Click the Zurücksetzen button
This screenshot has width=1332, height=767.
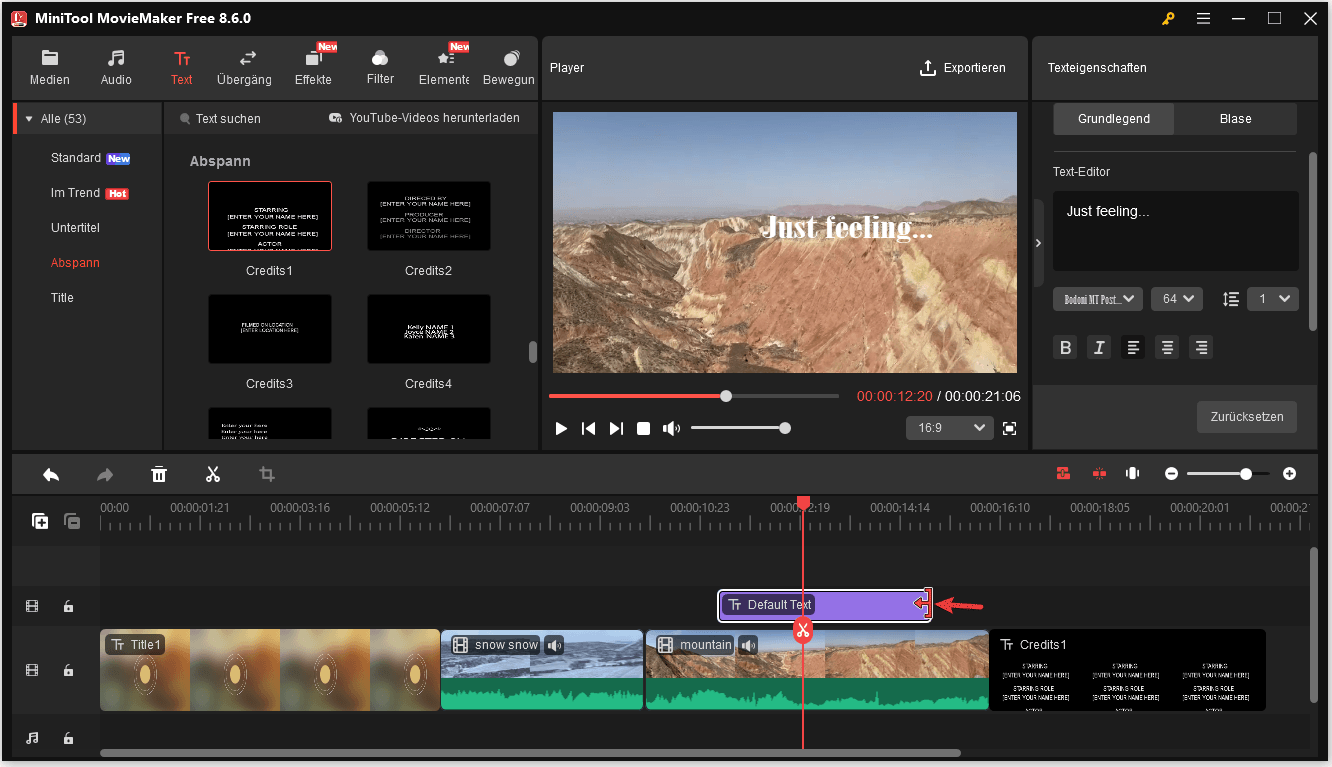click(x=1246, y=417)
